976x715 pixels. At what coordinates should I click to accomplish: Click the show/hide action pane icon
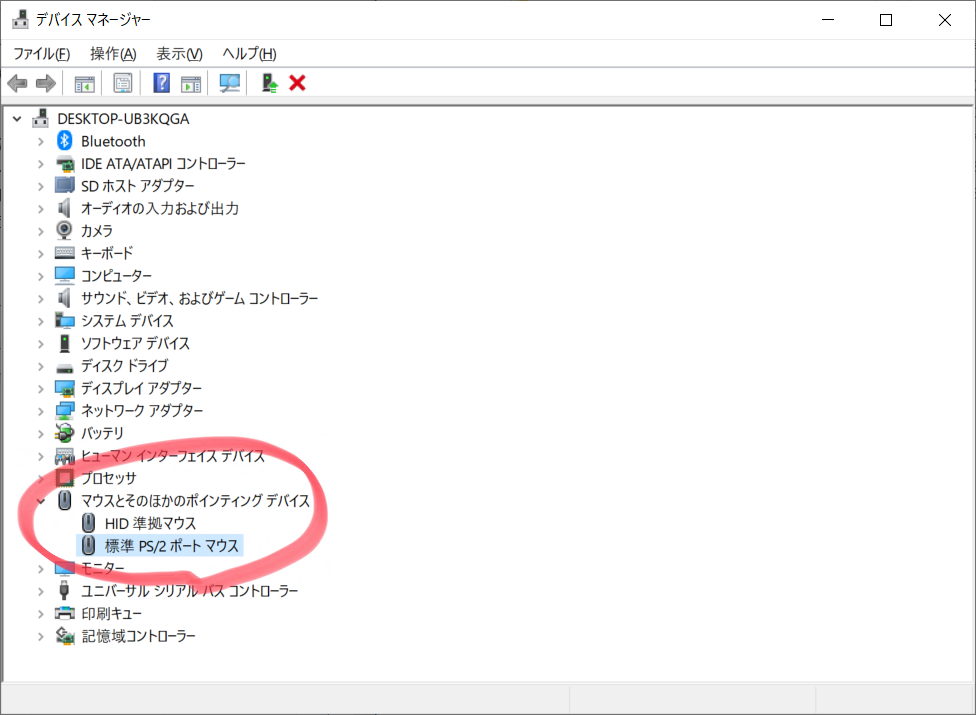click(191, 83)
